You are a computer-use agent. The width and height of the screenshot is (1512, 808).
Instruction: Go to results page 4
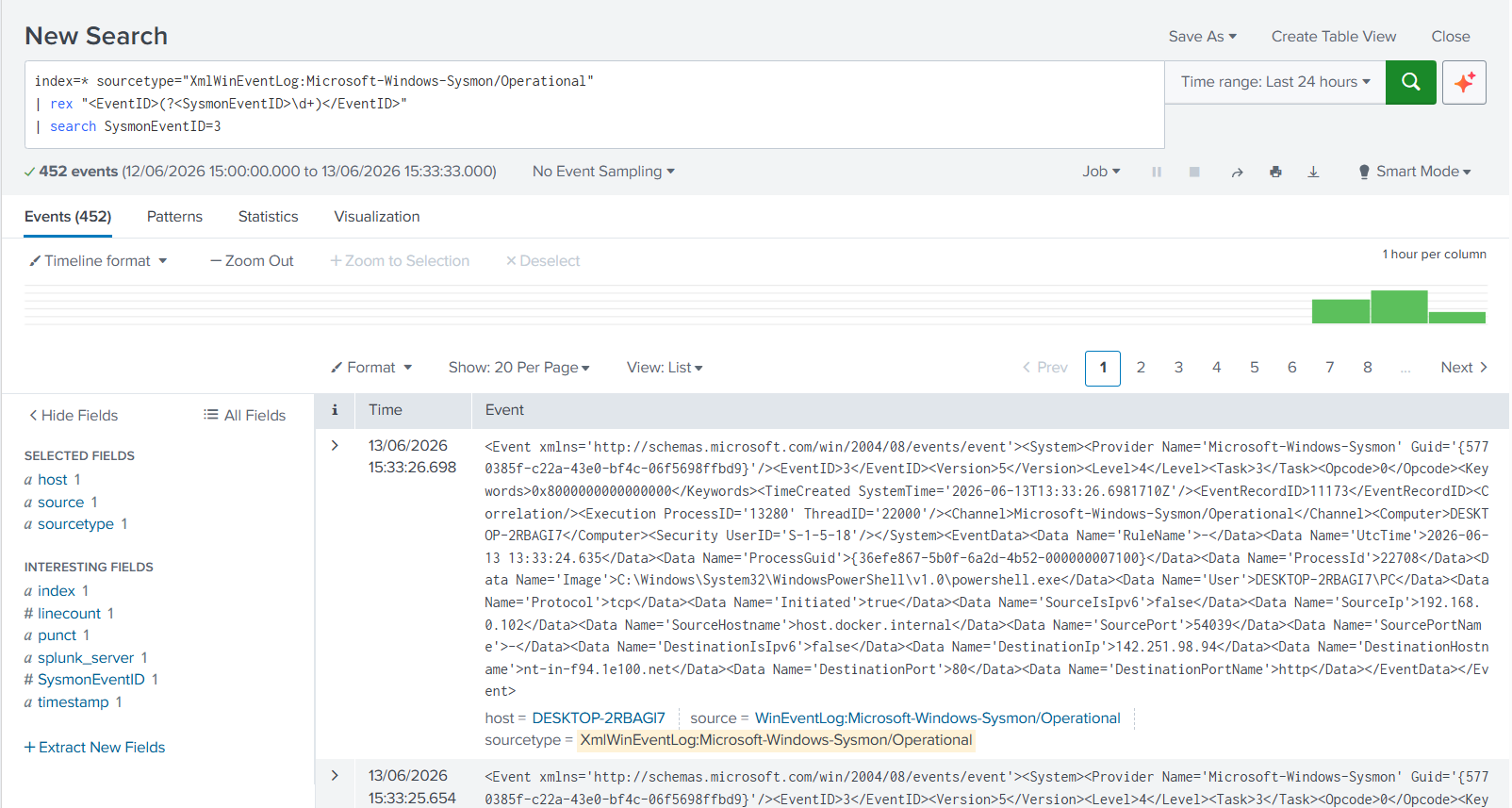click(x=1216, y=368)
